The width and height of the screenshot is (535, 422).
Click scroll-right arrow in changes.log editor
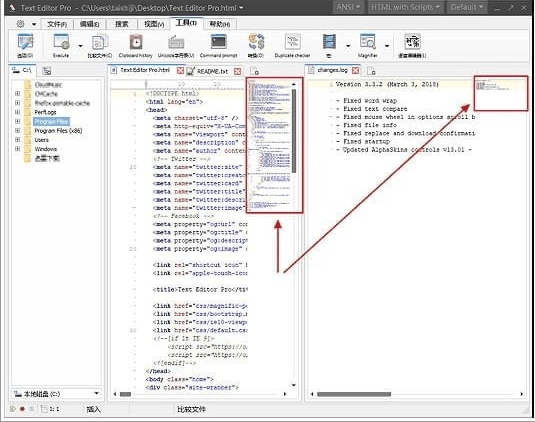pyautogui.click(x=522, y=394)
